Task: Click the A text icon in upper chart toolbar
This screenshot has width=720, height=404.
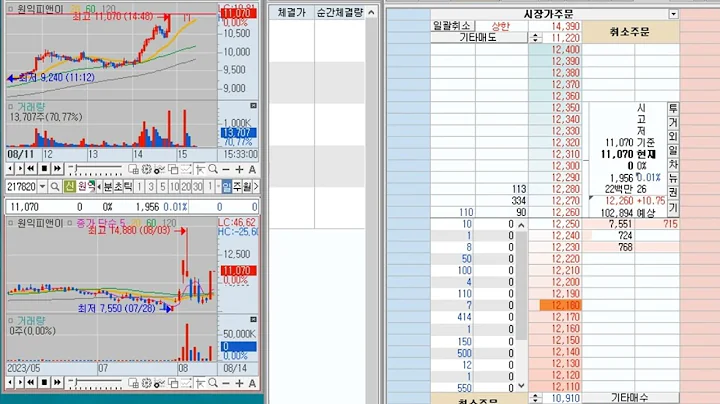Action: click(252, 169)
